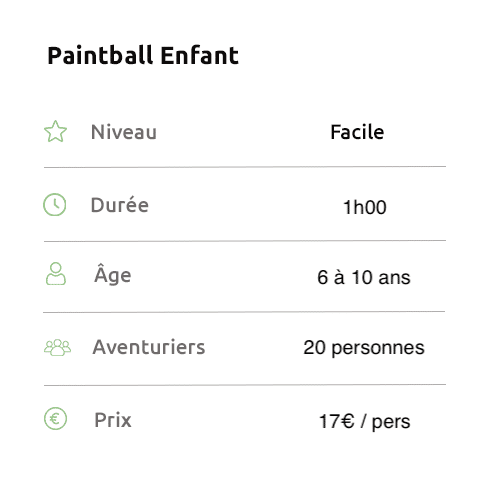Click the Facile difficulty value

tap(357, 132)
